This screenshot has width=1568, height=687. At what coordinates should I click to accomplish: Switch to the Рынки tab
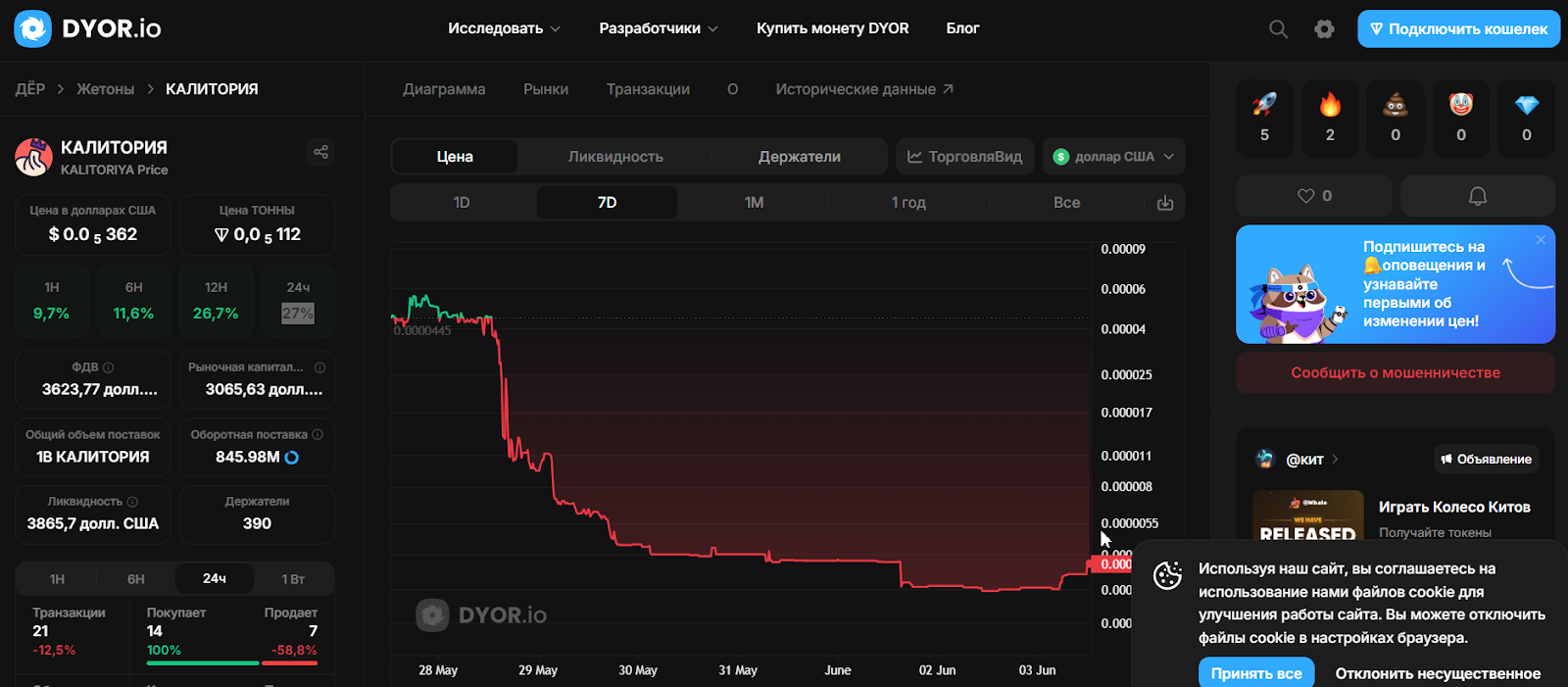(x=546, y=89)
